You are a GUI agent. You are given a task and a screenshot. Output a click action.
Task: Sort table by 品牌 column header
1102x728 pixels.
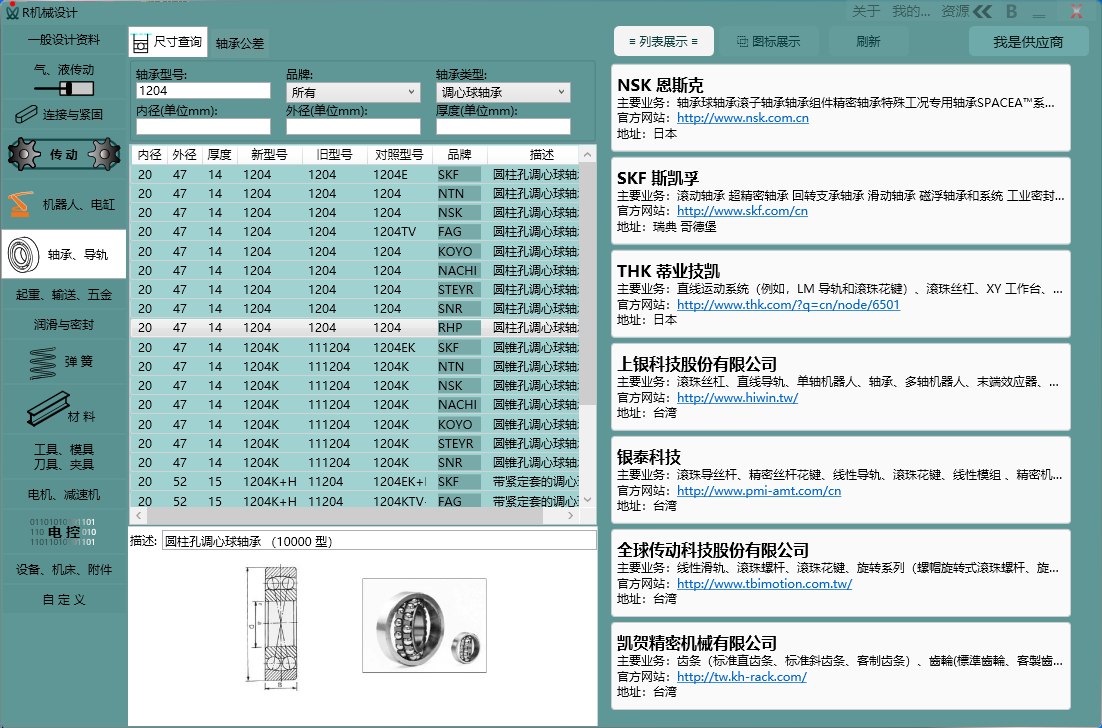click(x=460, y=155)
